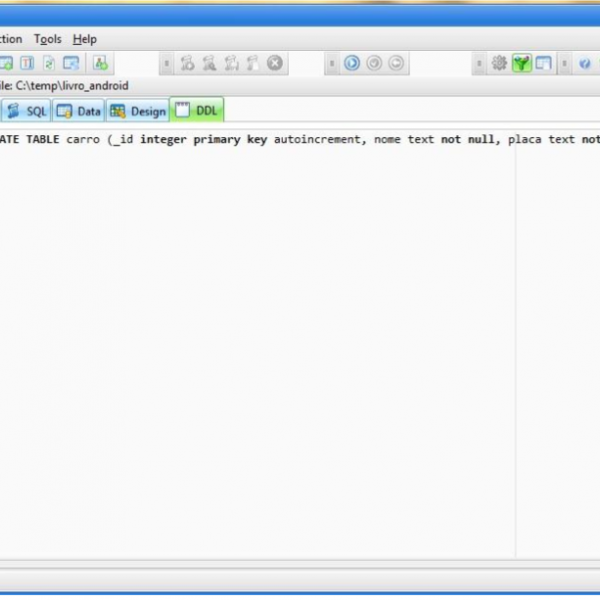600x600 pixels.
Task: Toggle the green highlighted filter icon
Action: (521, 63)
